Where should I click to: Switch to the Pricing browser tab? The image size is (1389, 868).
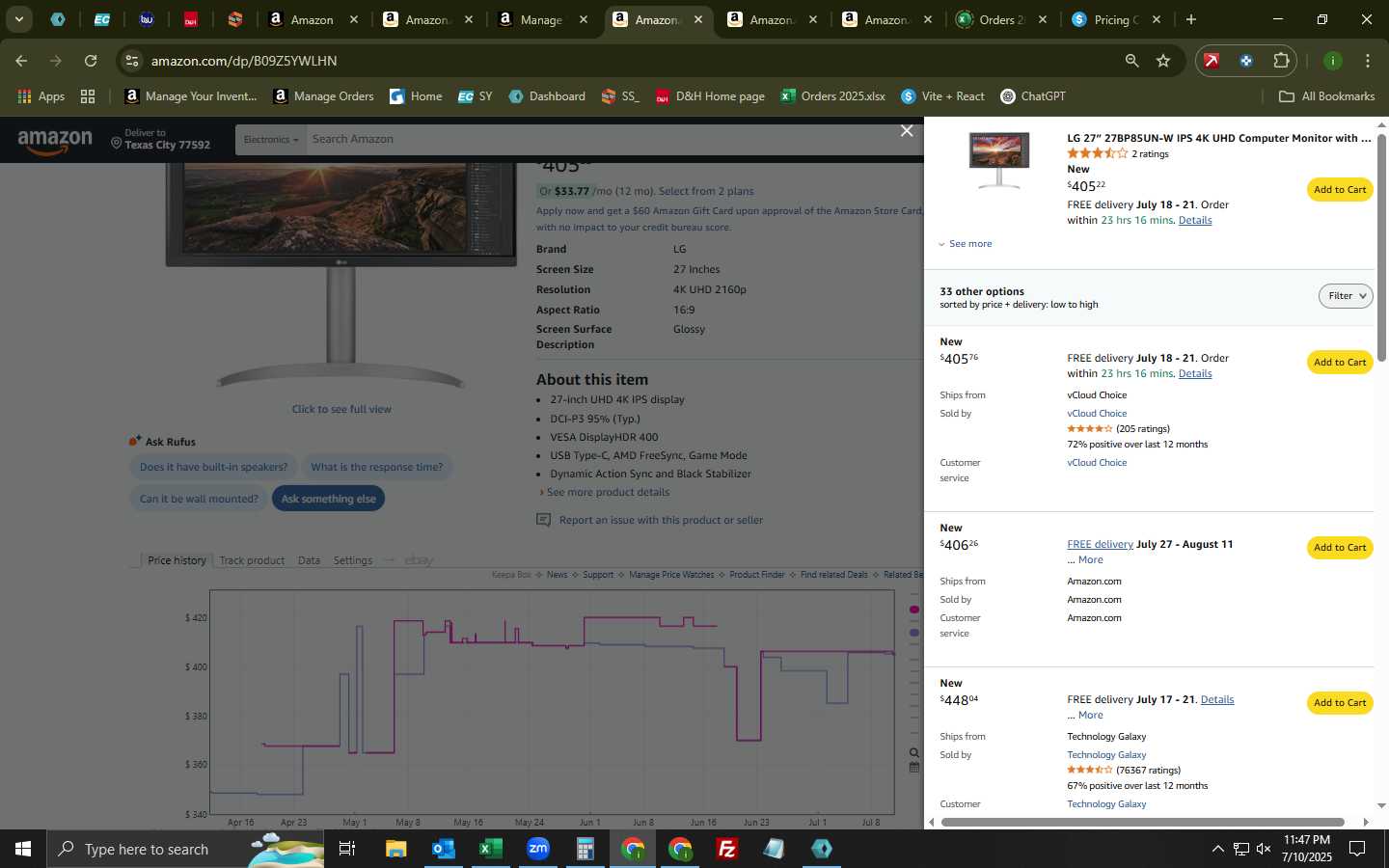click(1116, 19)
